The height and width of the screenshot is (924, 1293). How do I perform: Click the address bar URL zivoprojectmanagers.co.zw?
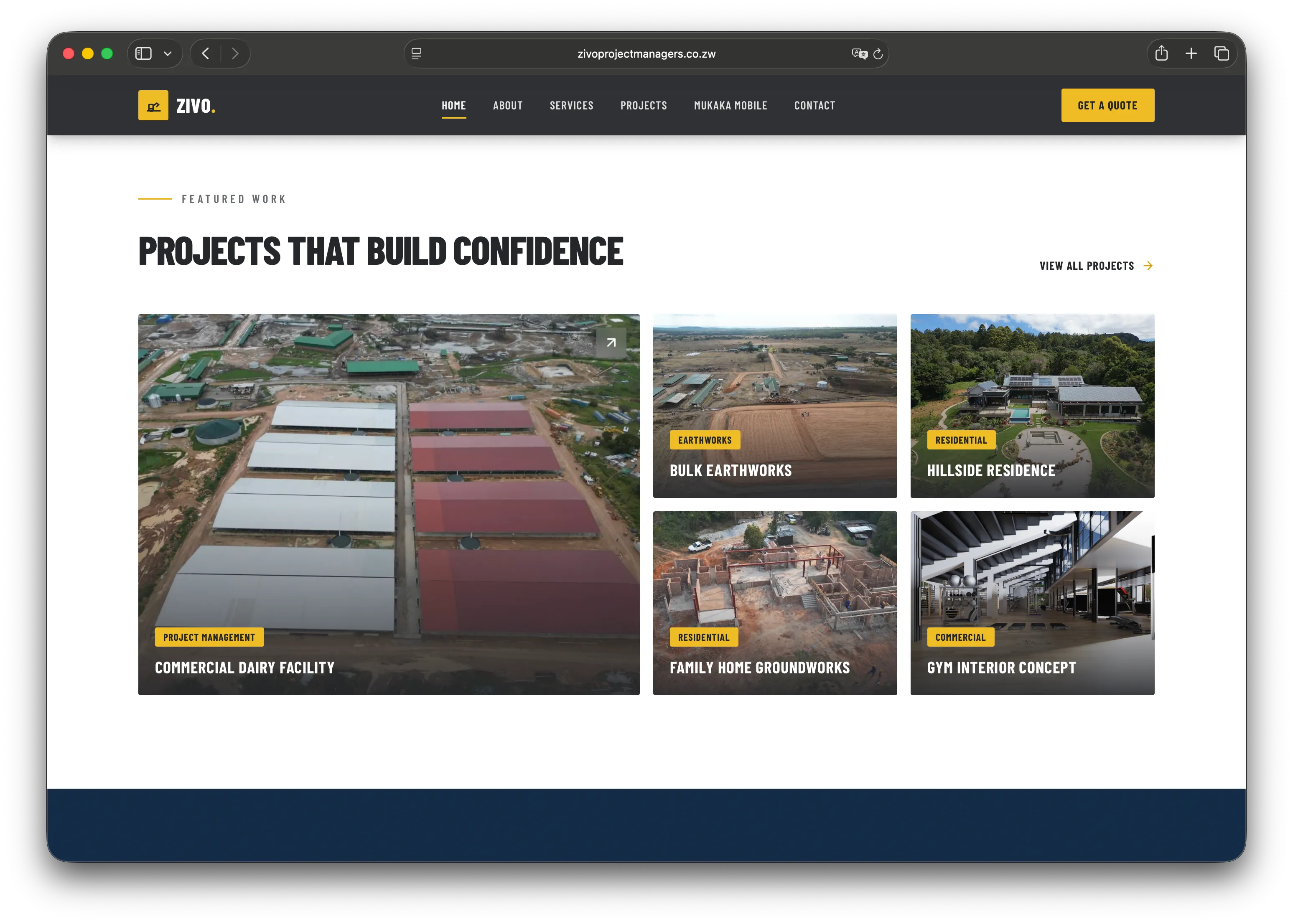[646, 53]
